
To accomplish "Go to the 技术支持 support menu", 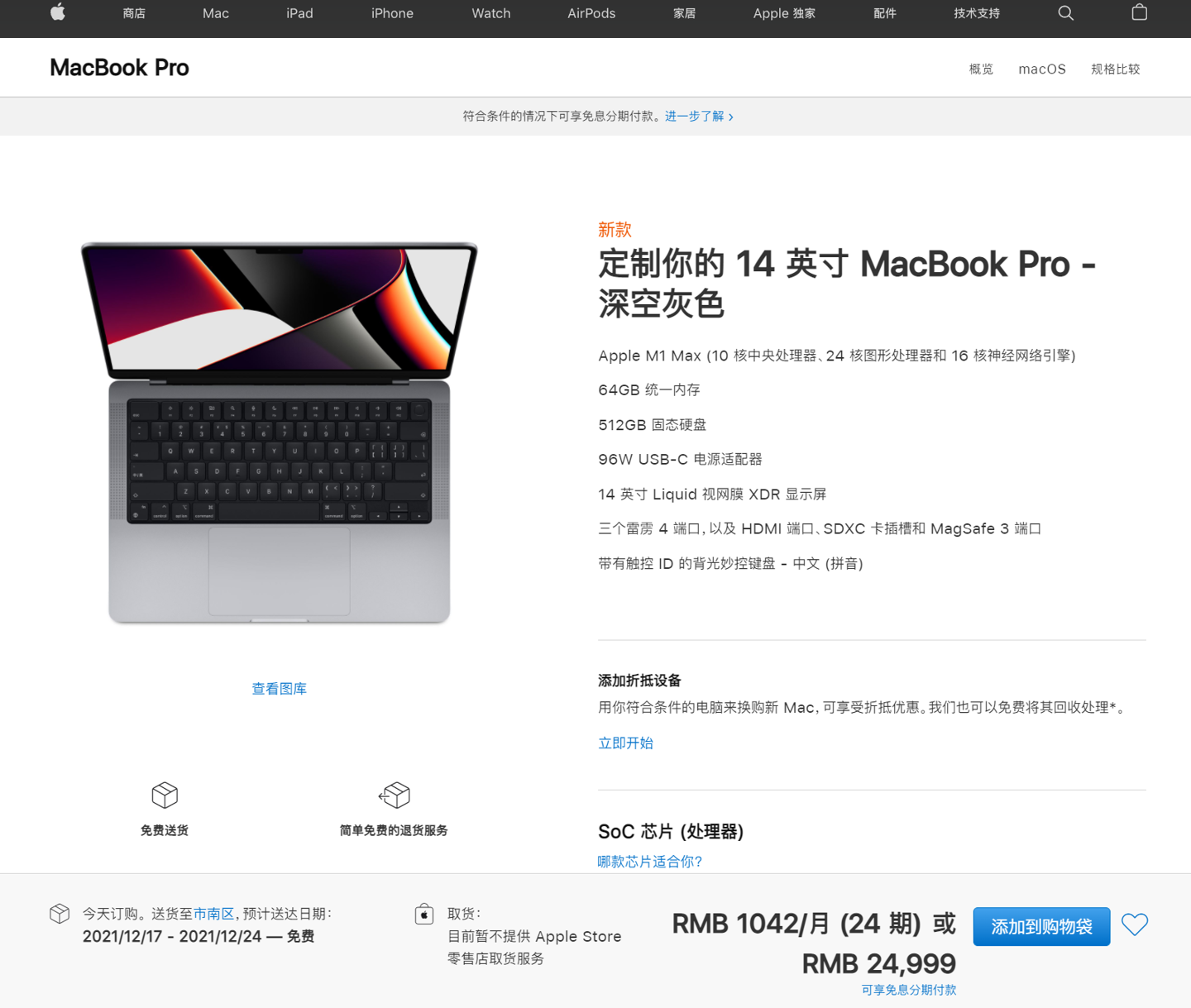I will (977, 13).
